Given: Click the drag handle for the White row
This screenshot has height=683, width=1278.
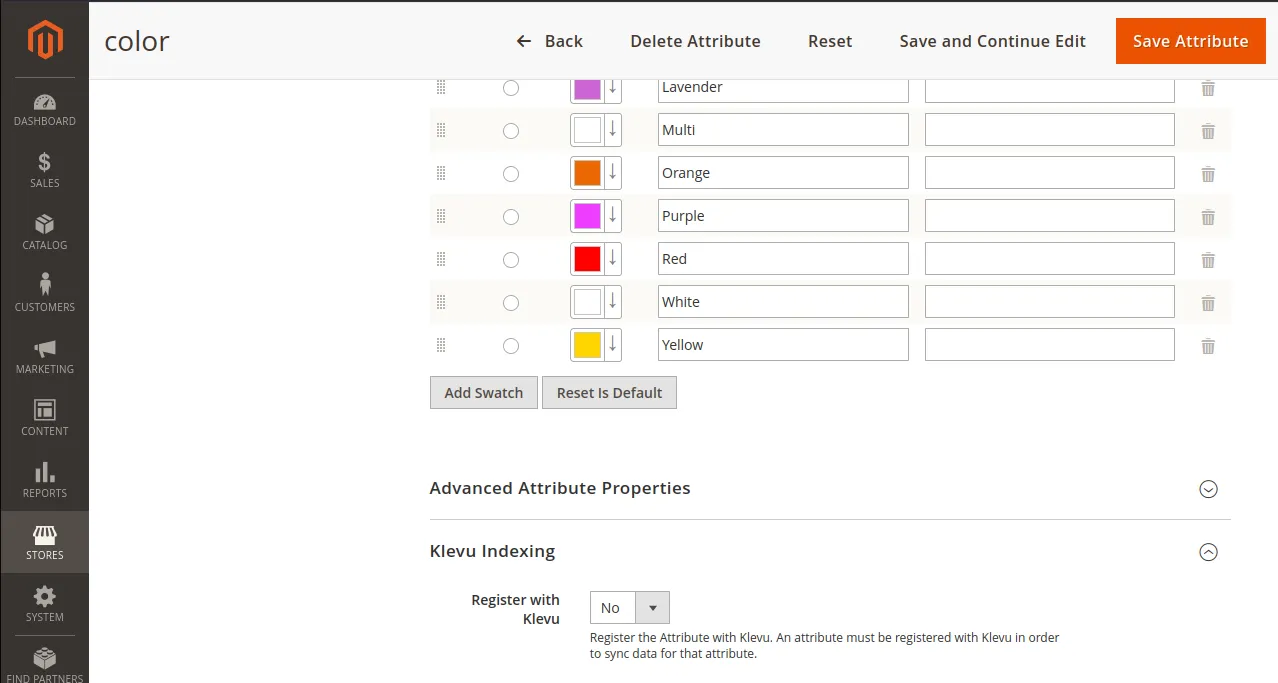Looking at the screenshot, I should (441, 302).
